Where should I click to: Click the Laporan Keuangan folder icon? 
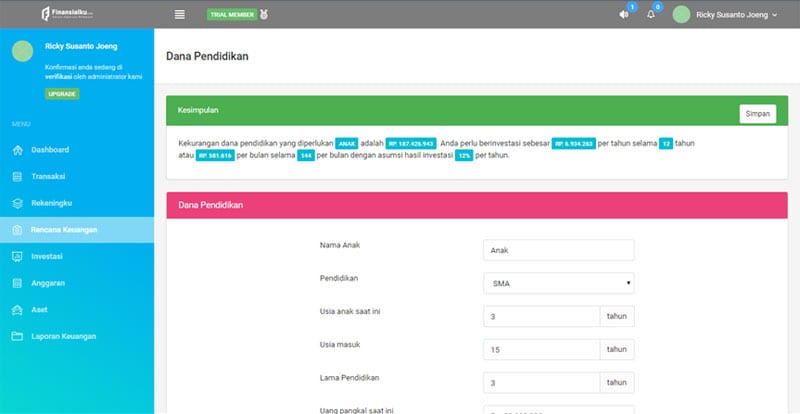coord(17,336)
